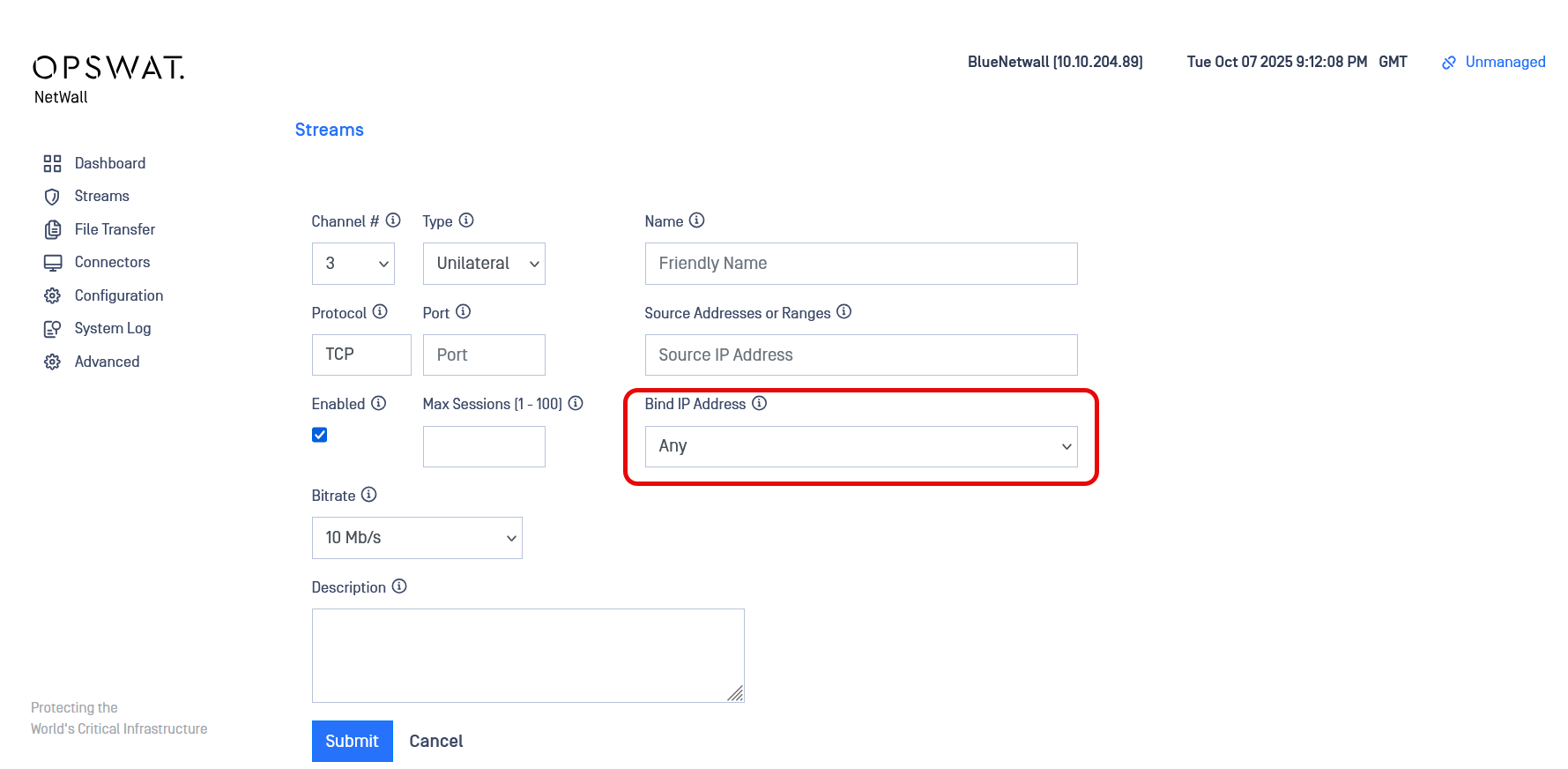
Task: Click the info icon beside Bitrate label
Action: tap(369, 495)
